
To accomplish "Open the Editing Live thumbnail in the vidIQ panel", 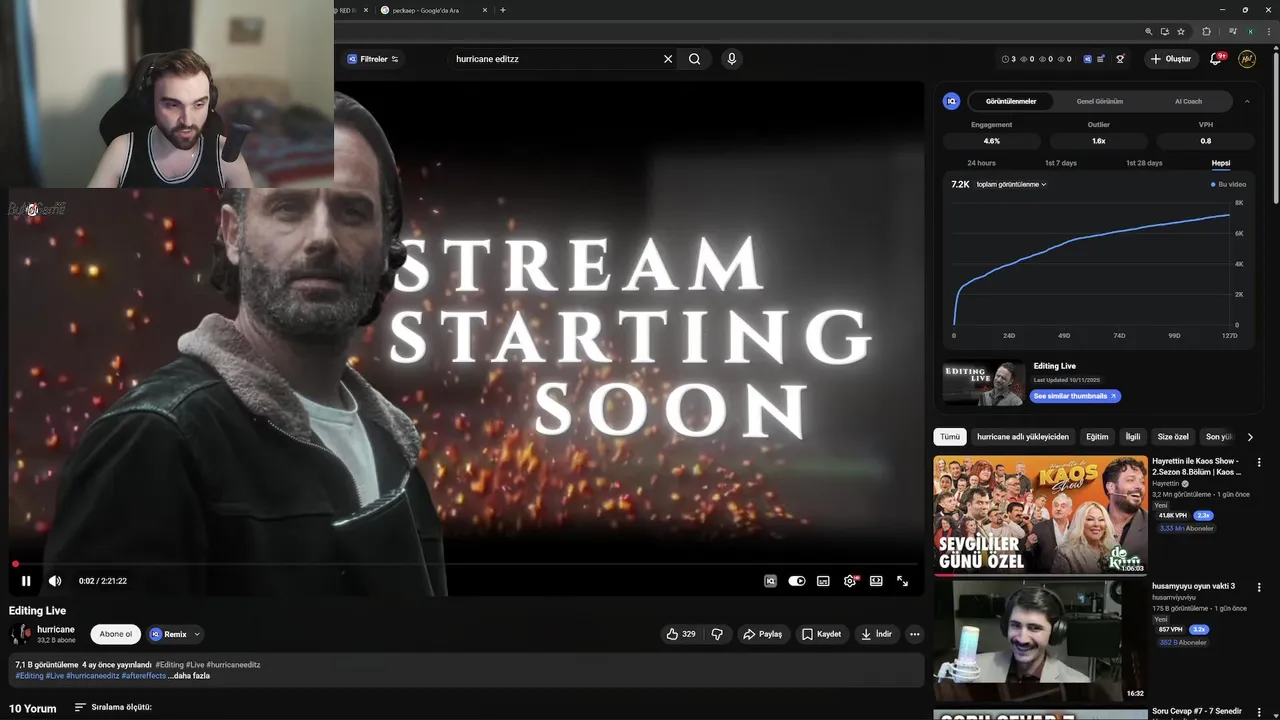I will tap(984, 383).
